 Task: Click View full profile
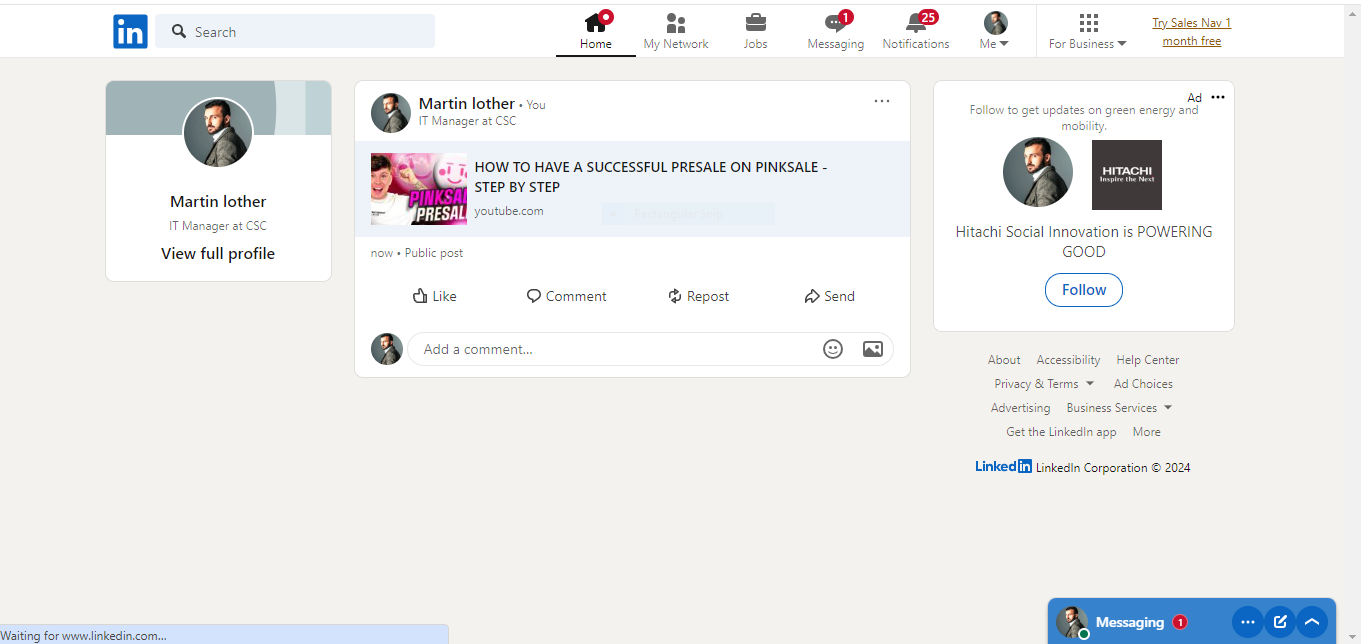[x=218, y=254]
